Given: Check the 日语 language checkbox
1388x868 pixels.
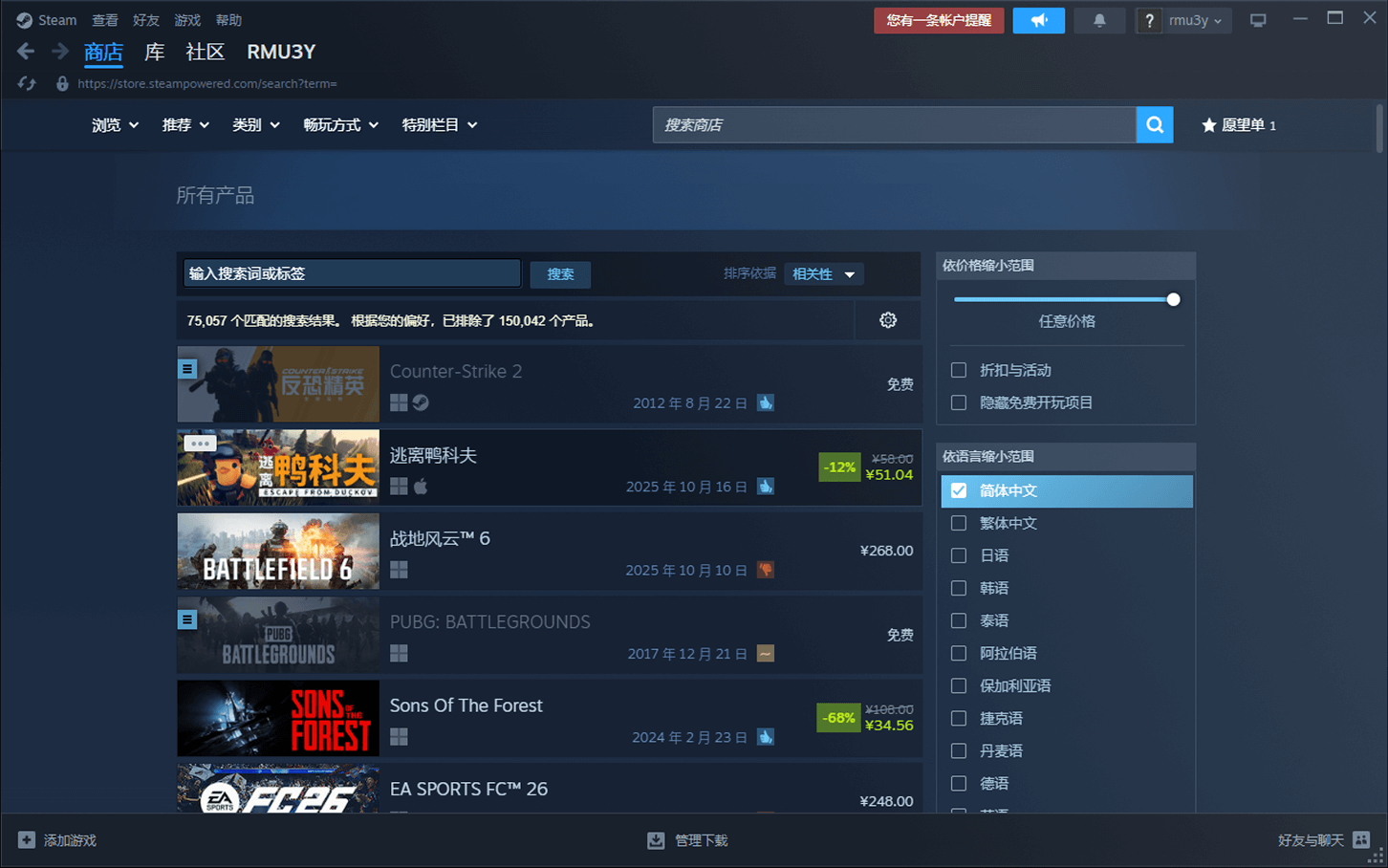Looking at the screenshot, I should (x=959, y=555).
